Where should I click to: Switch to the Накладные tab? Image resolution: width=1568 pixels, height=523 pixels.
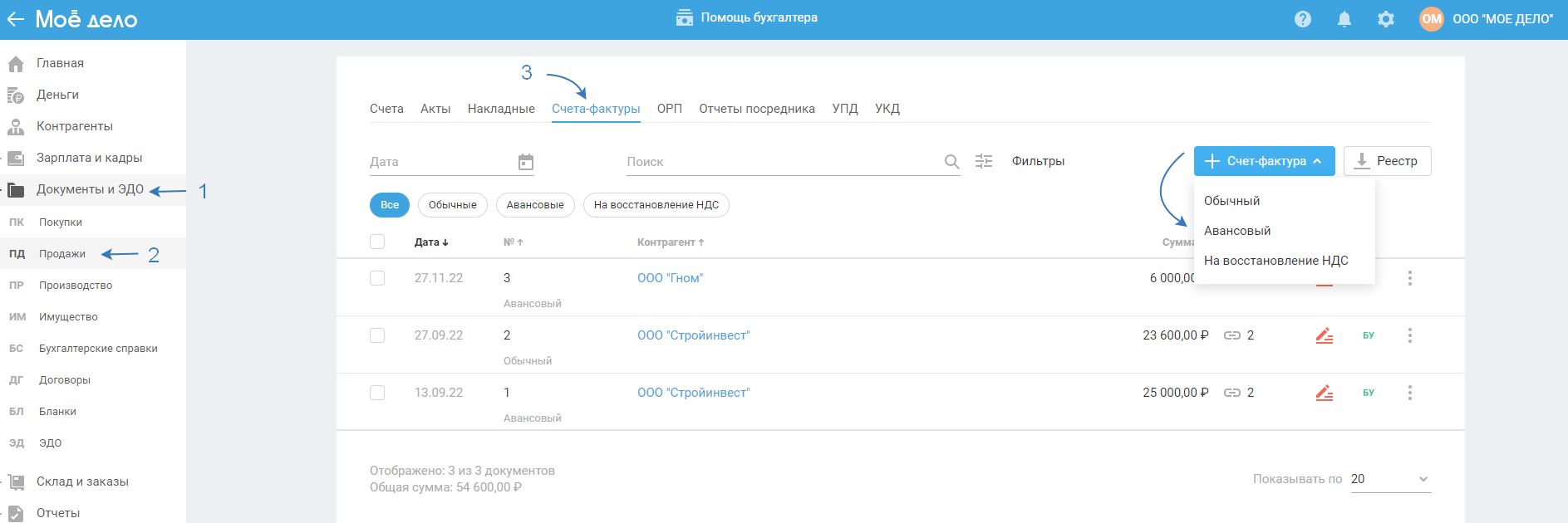point(501,109)
